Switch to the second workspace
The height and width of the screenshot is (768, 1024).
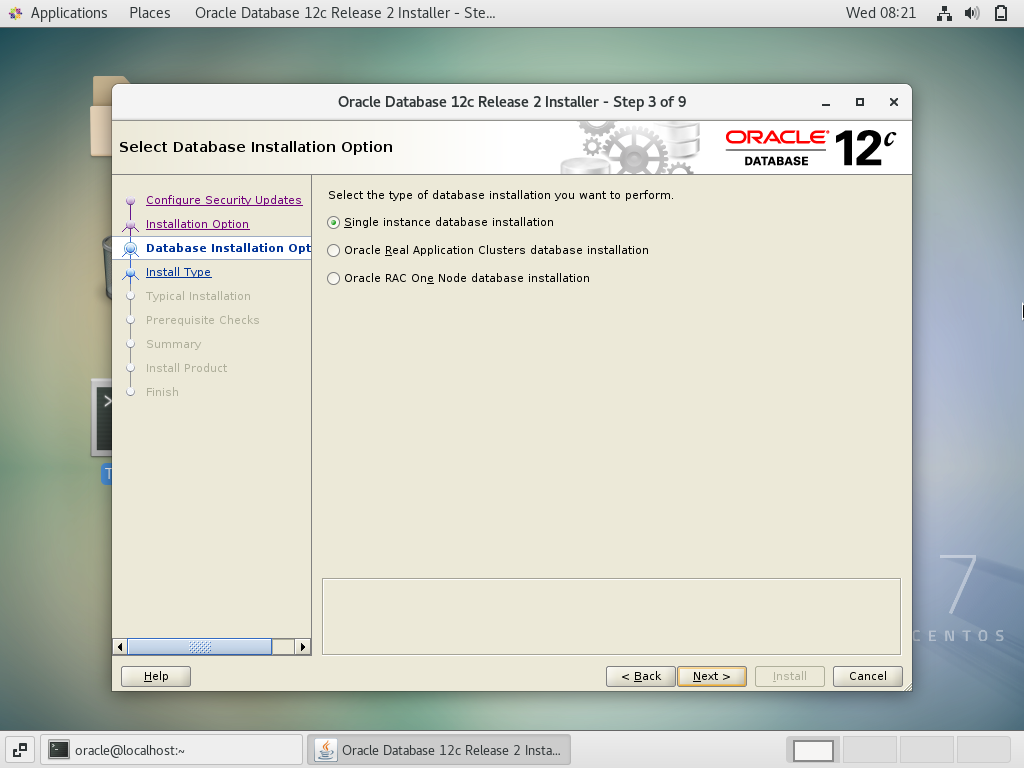(x=870, y=750)
